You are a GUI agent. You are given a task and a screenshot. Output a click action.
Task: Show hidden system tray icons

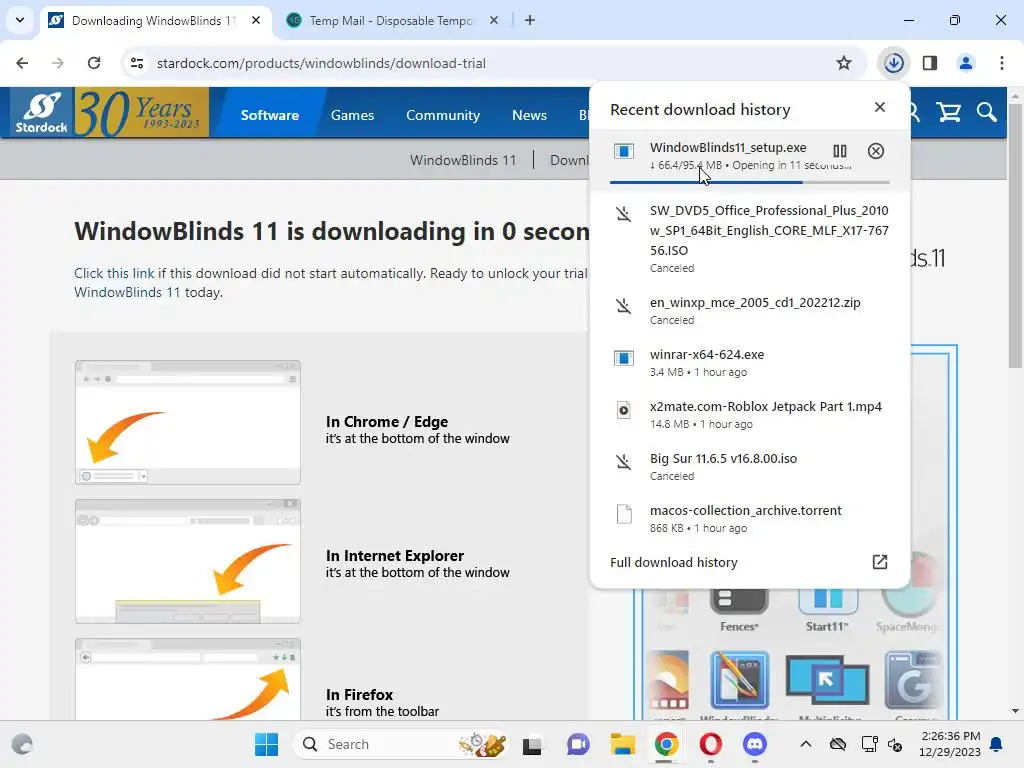pos(806,744)
